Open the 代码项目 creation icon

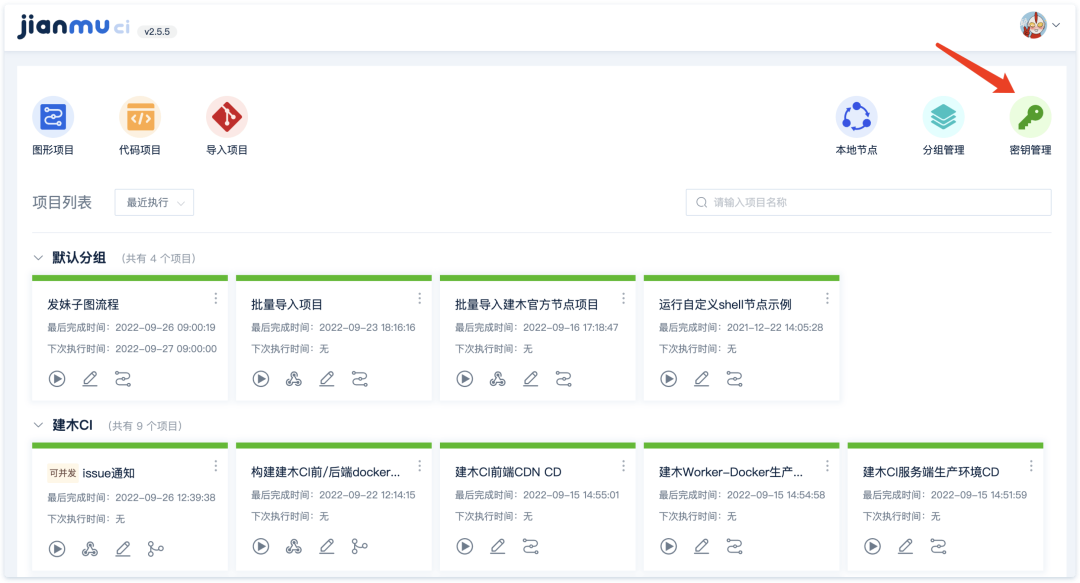click(140, 118)
